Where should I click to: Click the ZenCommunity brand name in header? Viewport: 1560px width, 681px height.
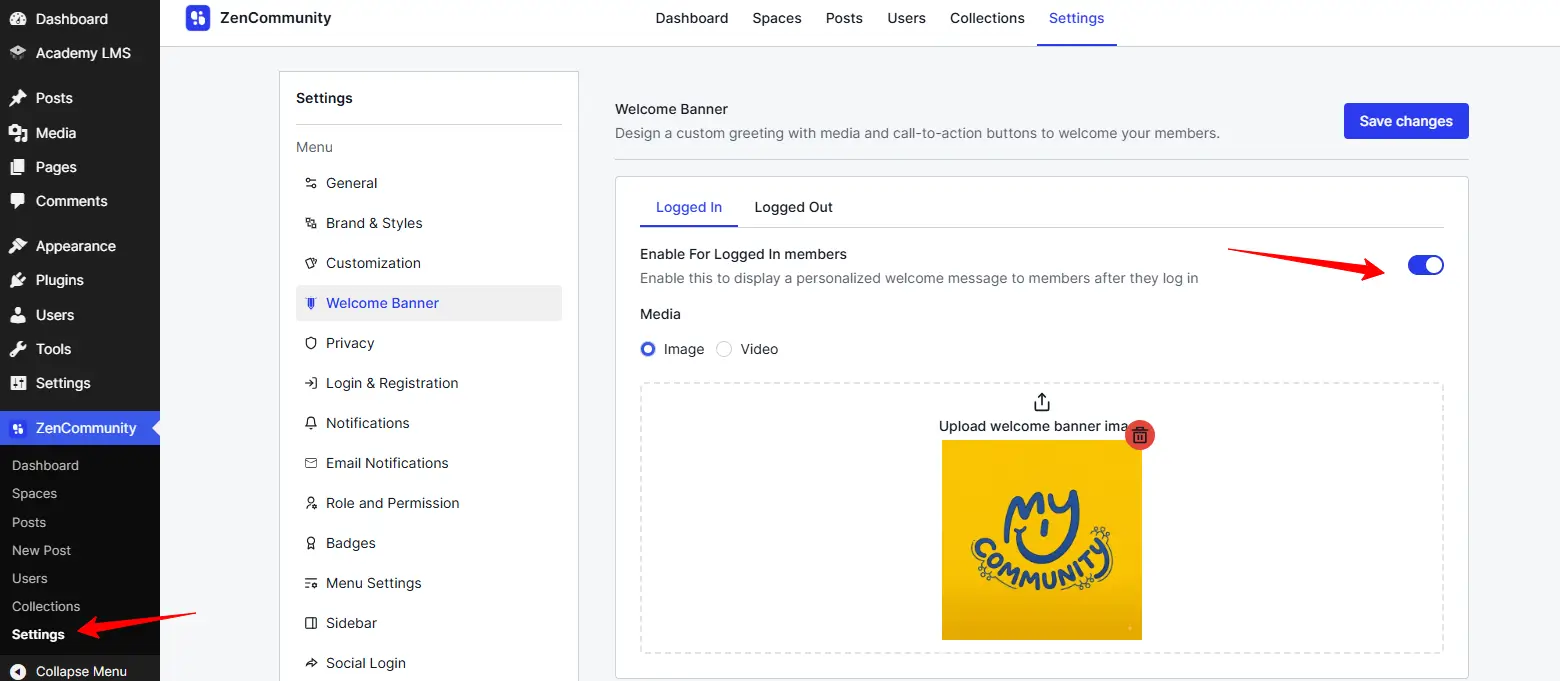tap(275, 18)
